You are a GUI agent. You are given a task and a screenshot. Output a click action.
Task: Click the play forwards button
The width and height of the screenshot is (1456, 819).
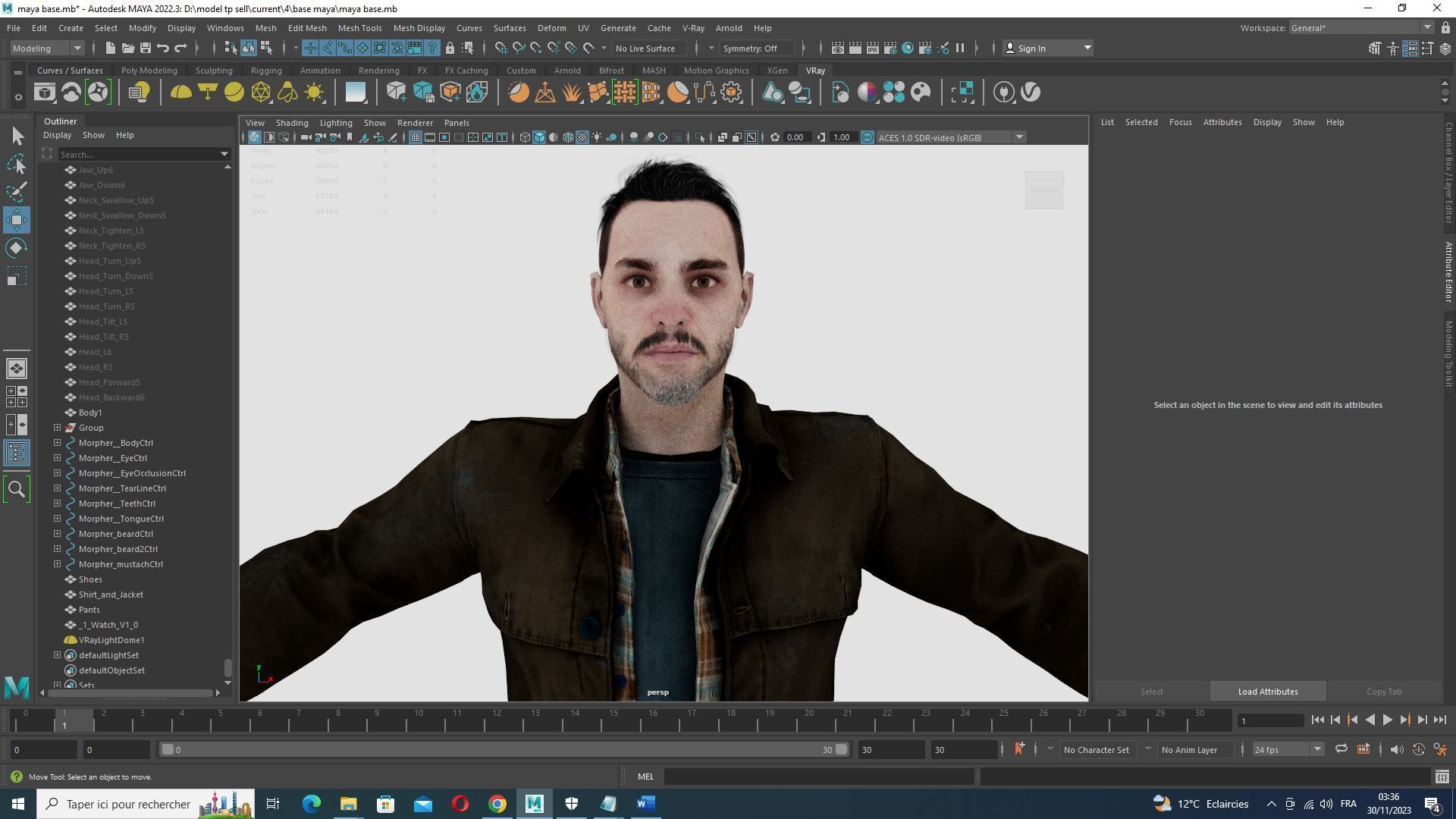[x=1387, y=720]
